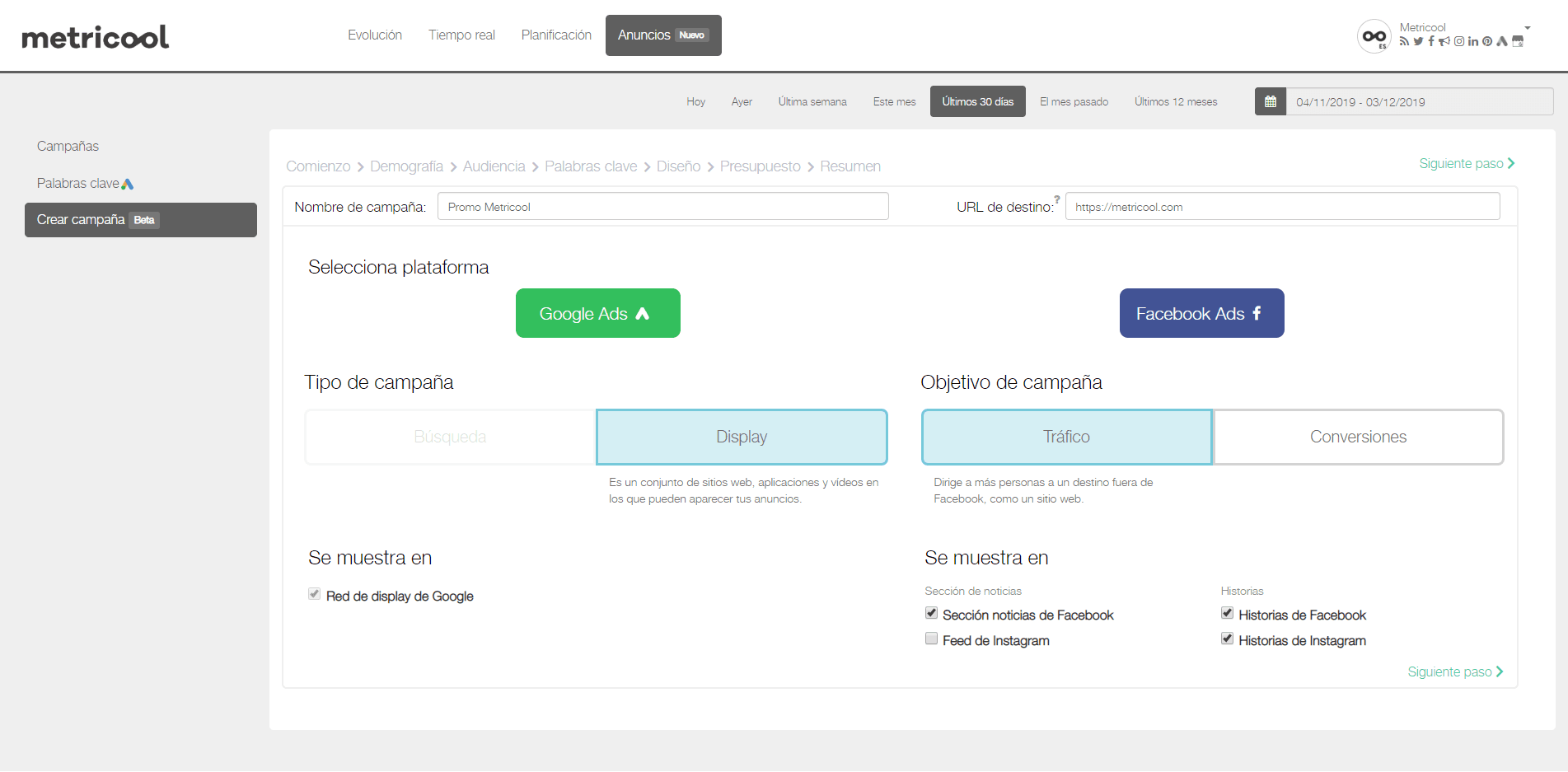1568x772 pixels.
Task: Click the URL de destino help question mark
Action: pos(1057,199)
